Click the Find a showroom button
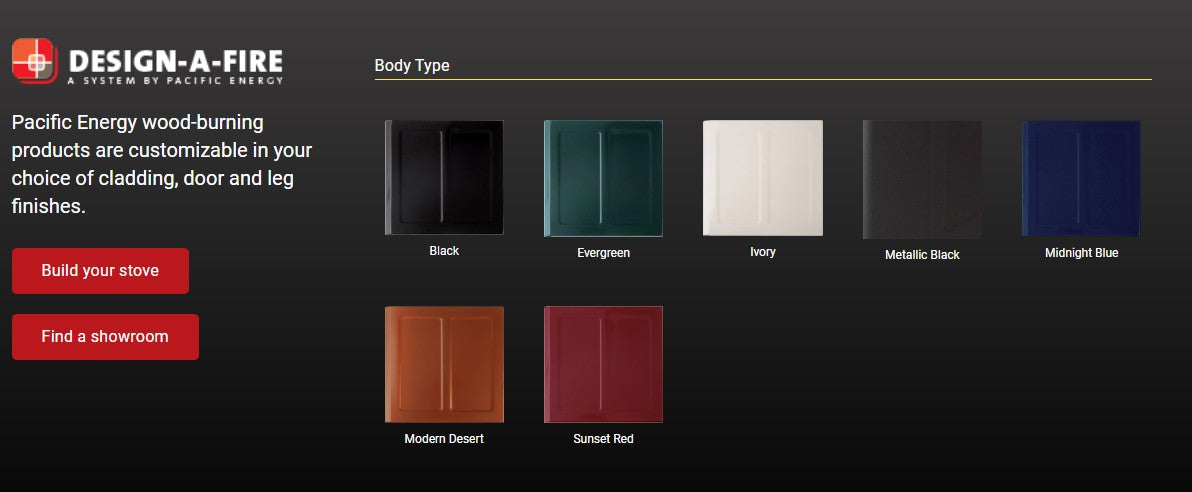1192x492 pixels. tap(105, 337)
